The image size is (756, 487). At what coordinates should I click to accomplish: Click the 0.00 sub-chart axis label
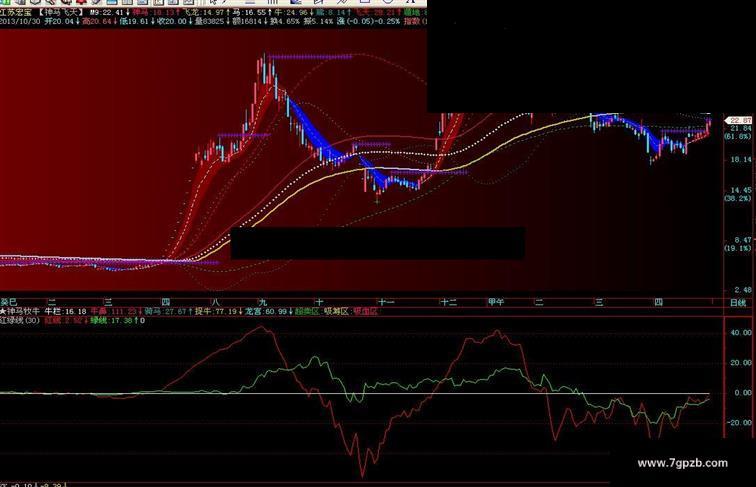[x=743, y=392]
